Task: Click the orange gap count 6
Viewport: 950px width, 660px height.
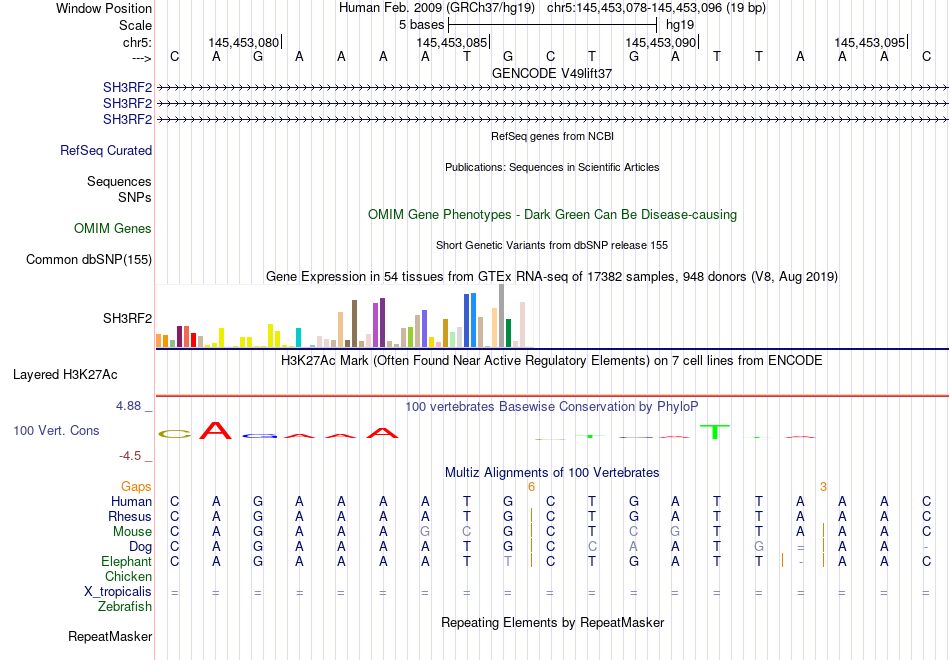Action: click(531, 487)
